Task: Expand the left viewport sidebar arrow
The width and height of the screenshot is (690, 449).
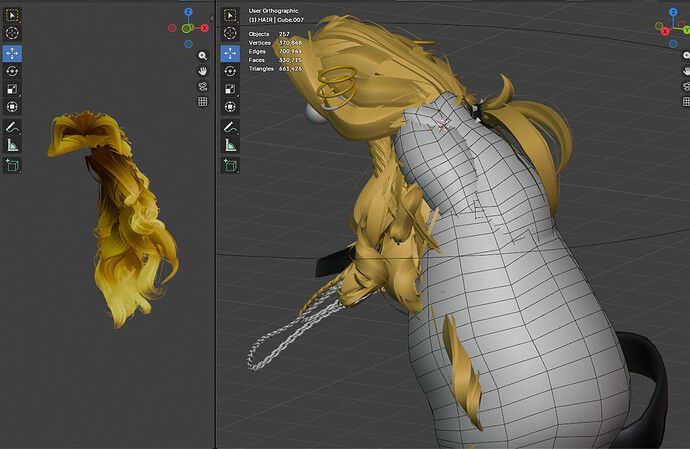Action: tap(212, 18)
